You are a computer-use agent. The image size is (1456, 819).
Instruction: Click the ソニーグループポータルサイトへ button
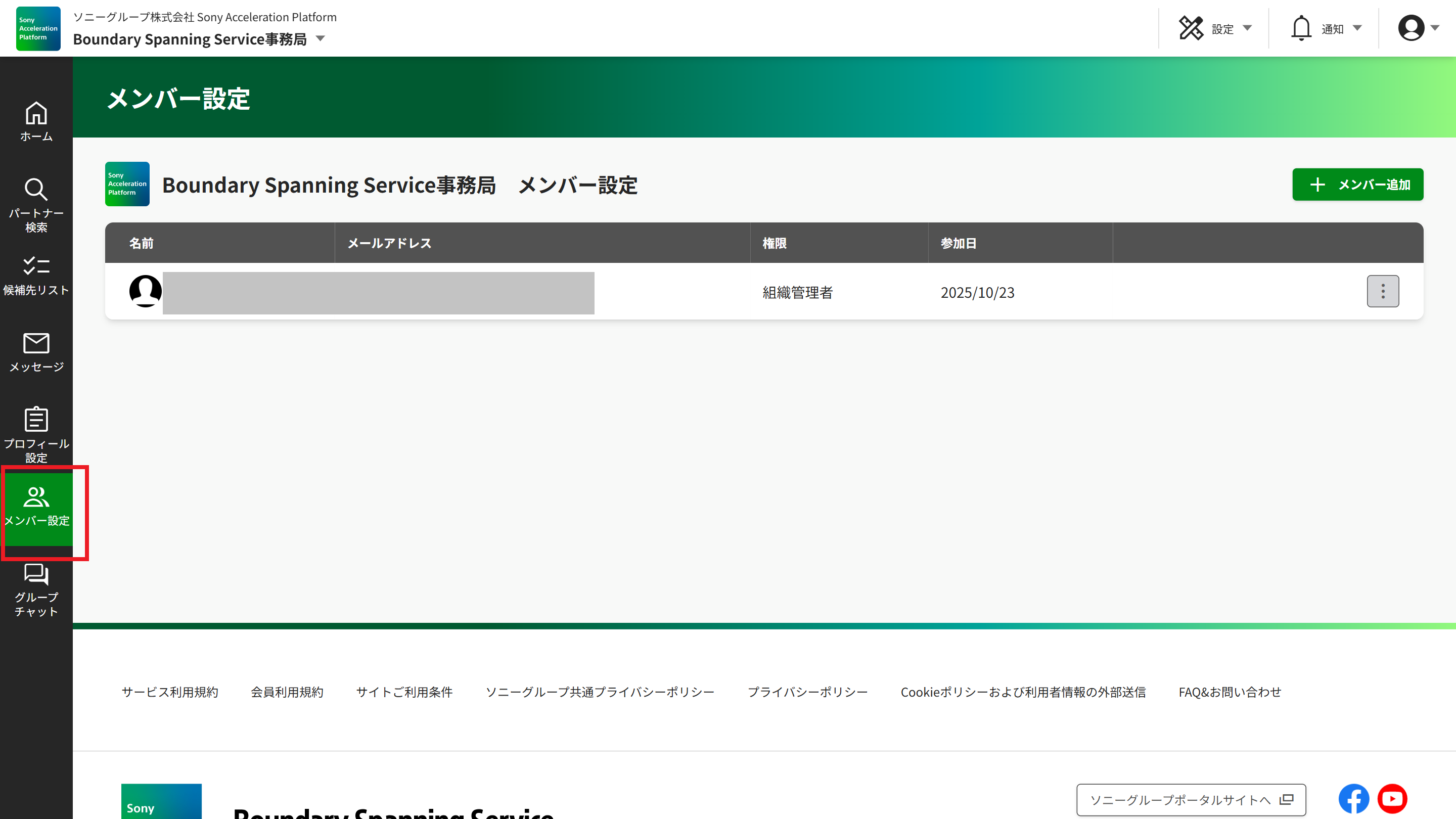coord(1191,799)
